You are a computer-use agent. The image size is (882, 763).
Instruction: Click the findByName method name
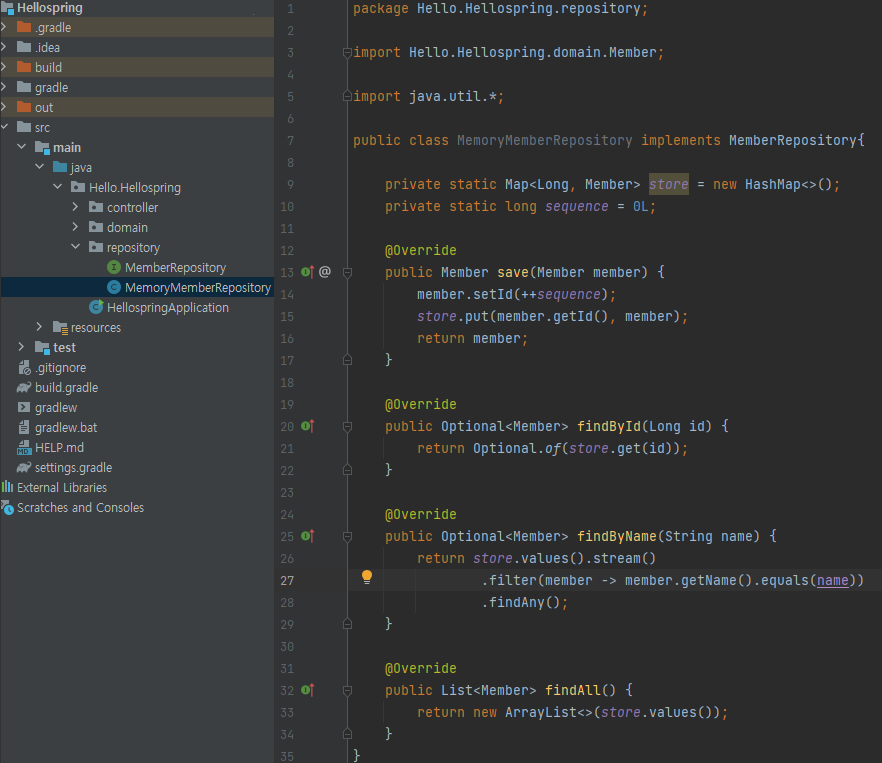616,536
